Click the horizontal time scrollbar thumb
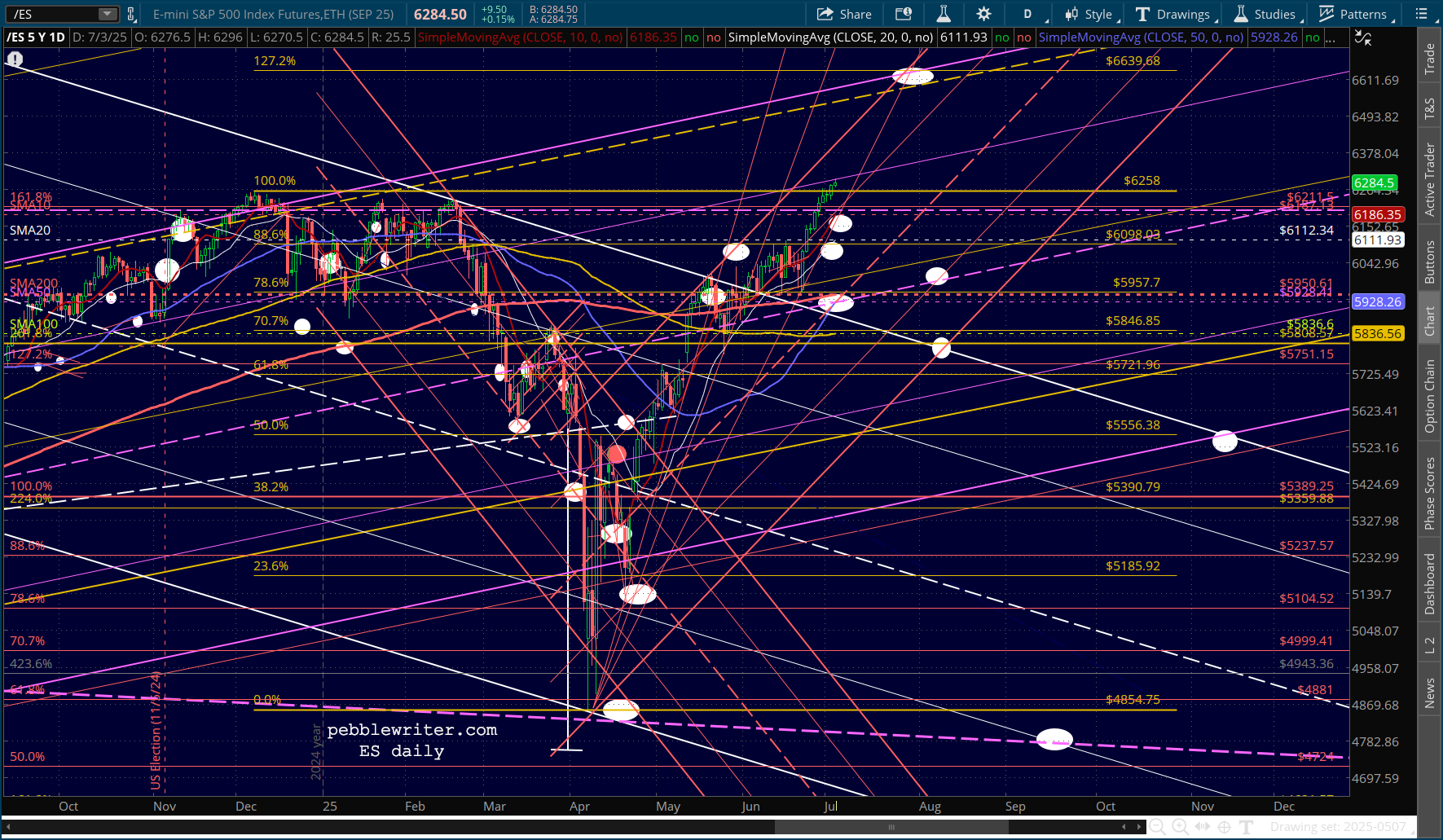This screenshot has width=1443, height=840. pos(891,827)
